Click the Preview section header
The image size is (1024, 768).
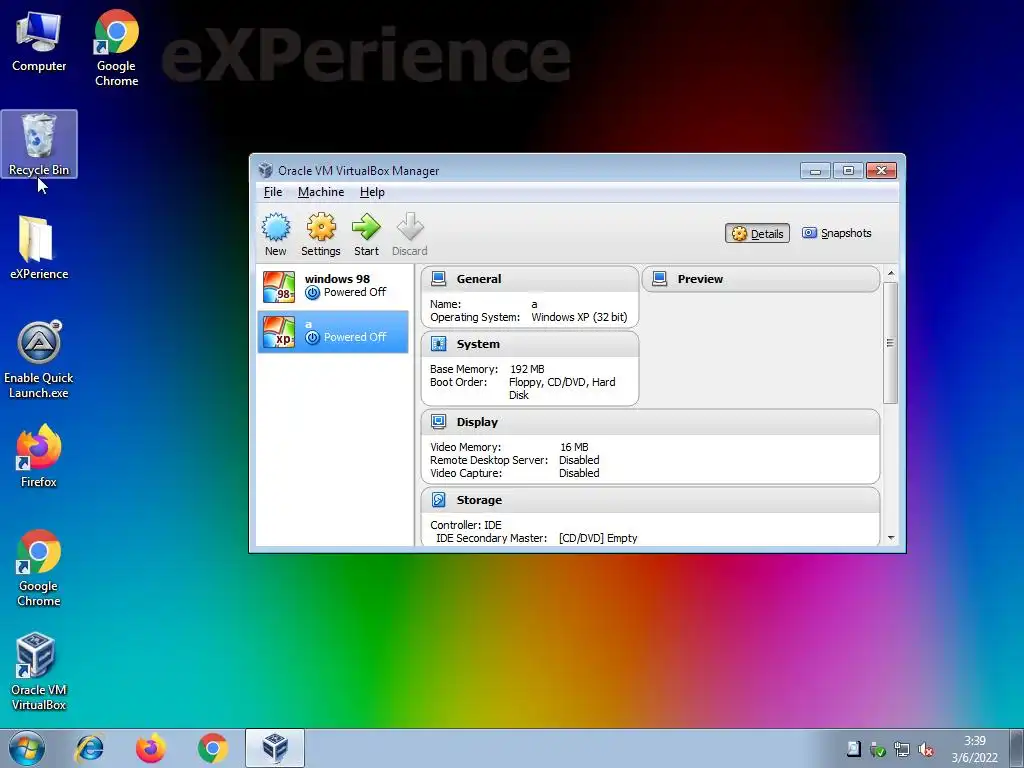pyautogui.click(x=761, y=279)
